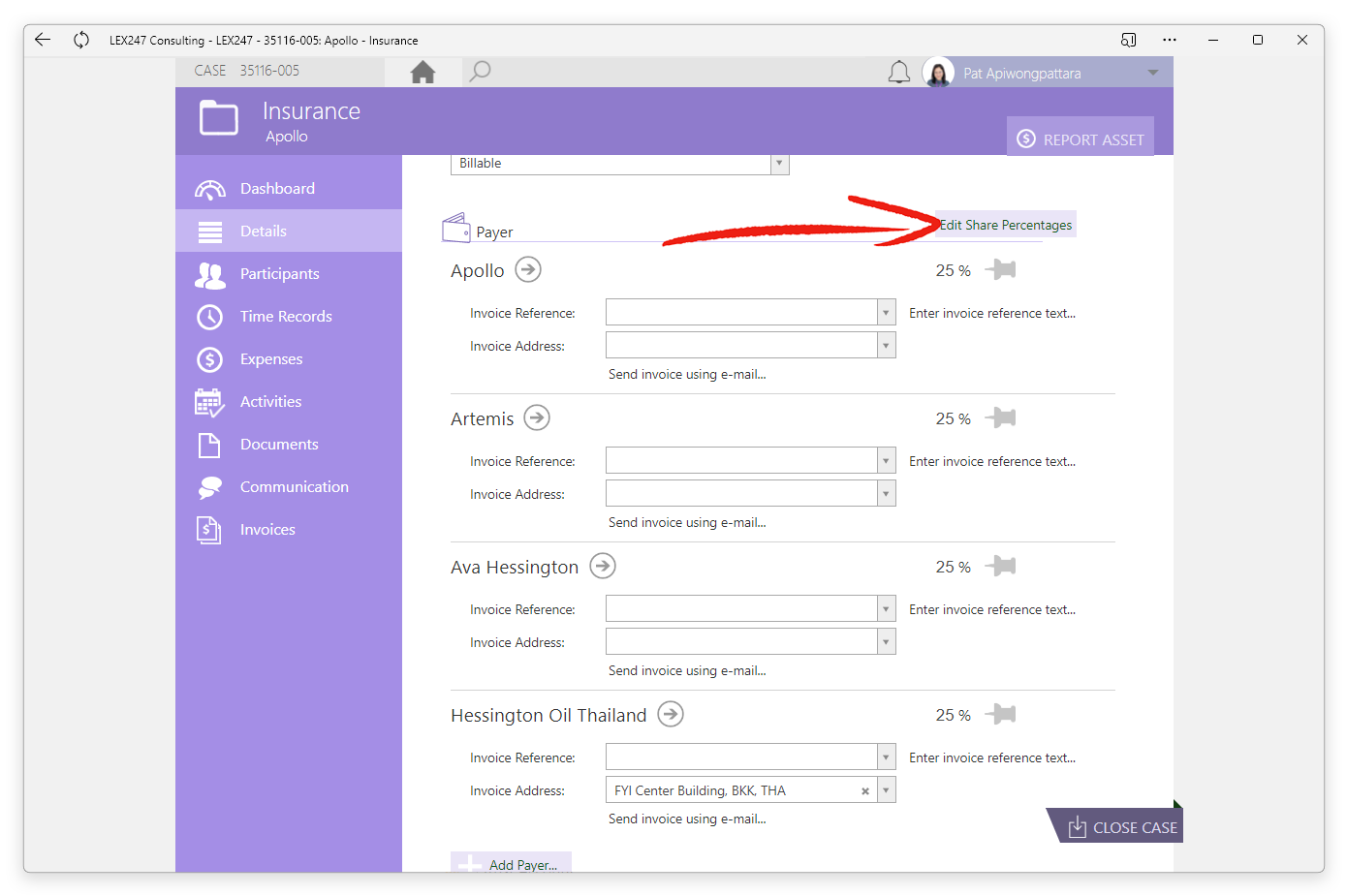Click Hessington Oil's Enter invoice reference text
1347x896 pixels.
992,757
